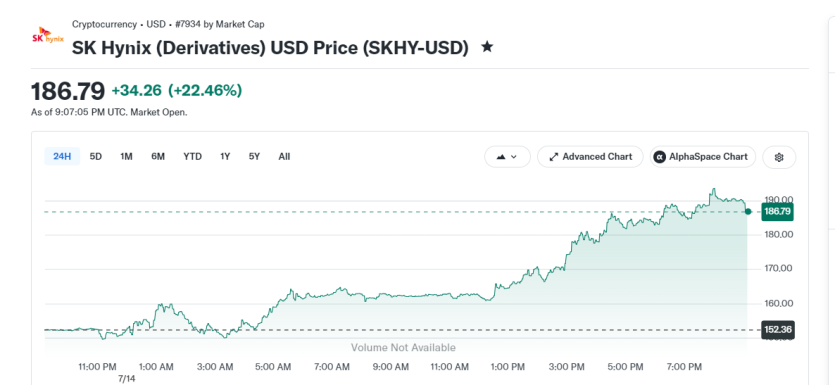
Task: Show All price history
Action: 284,157
